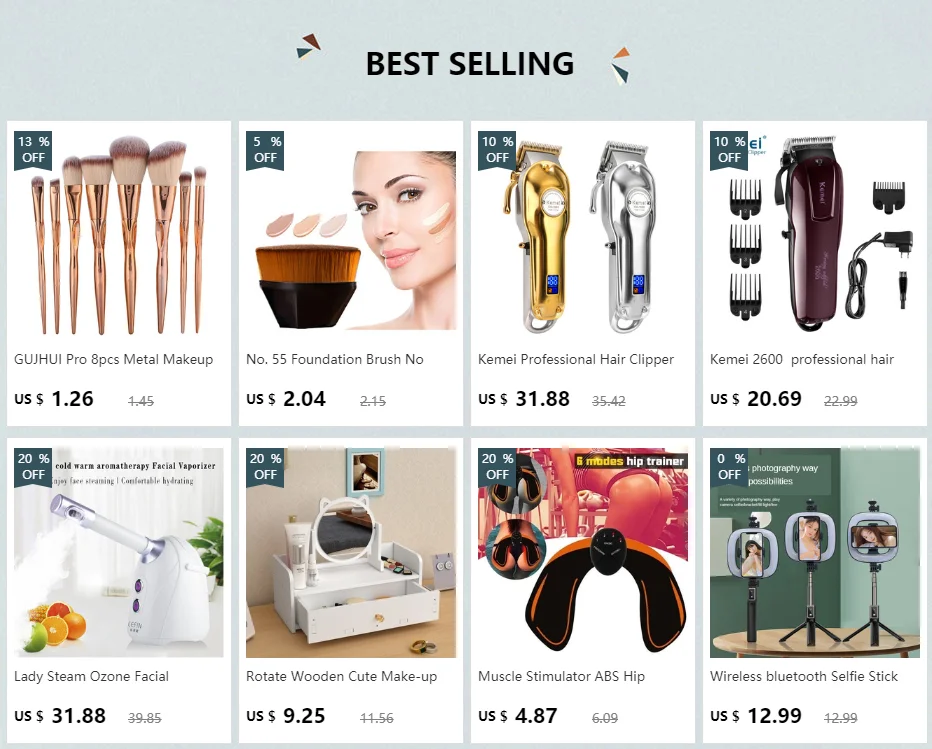View the gold and silver Kemei clippers image
Viewport: 932px width, 749px height.
click(583, 234)
